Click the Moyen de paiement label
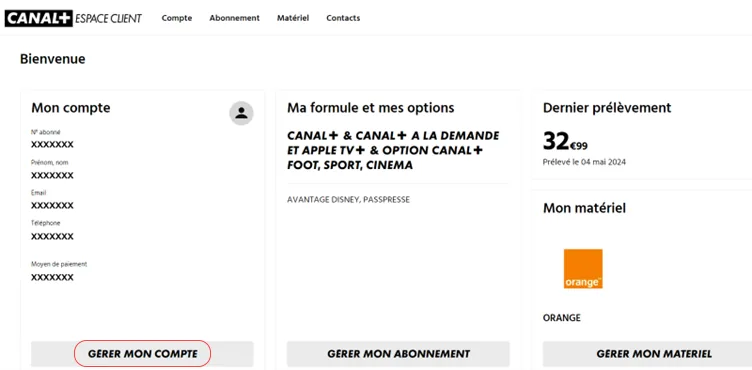752x370 pixels. (59, 264)
